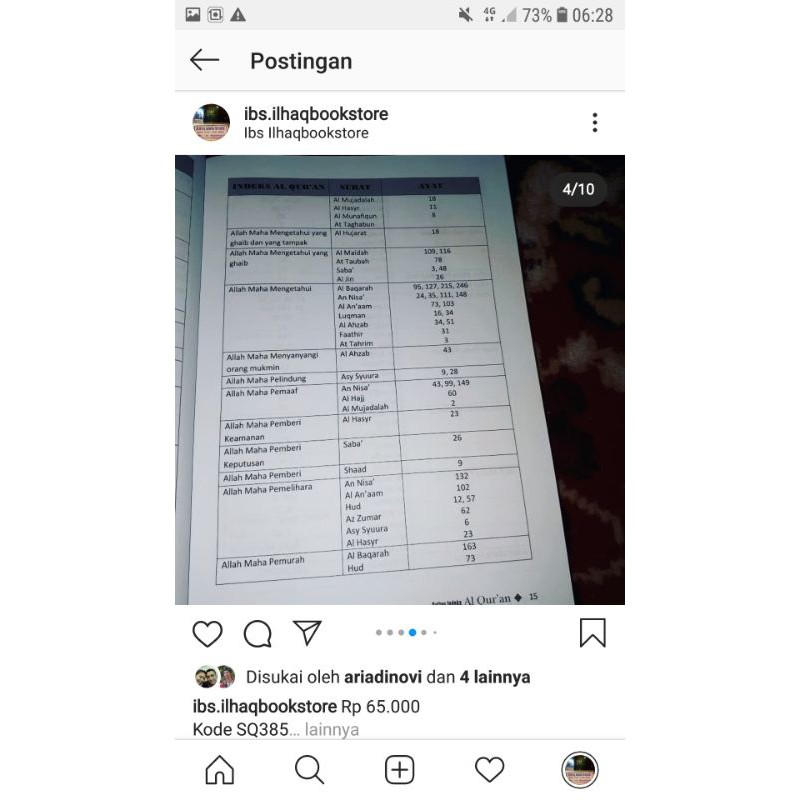This screenshot has height=800, width=800.
Task: Open ariadinovi profile from likes
Action: [x=383, y=677]
